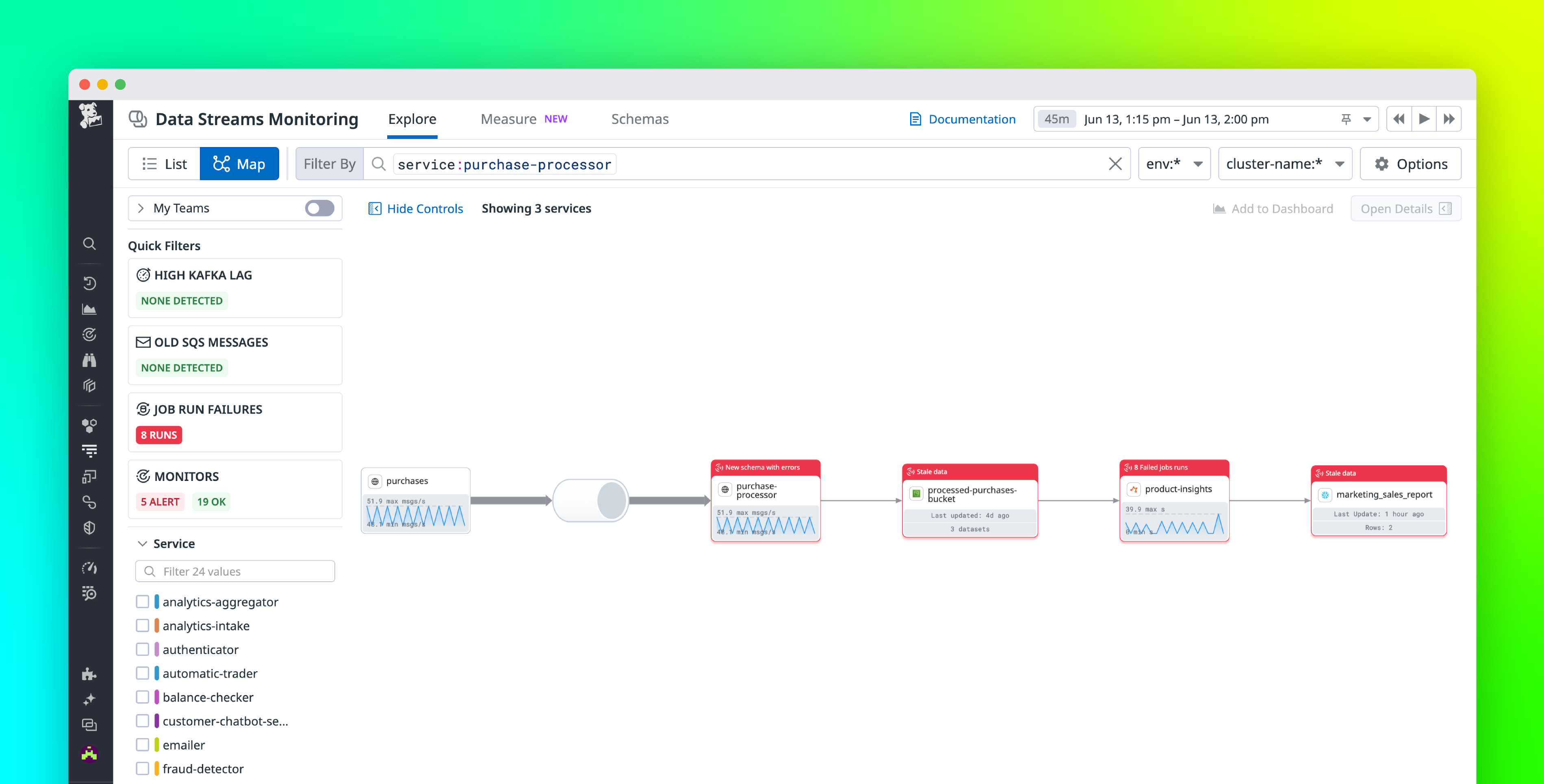Open the Measure tab labeled NEW
Viewport: 1544px width, 784px height.
coord(508,119)
